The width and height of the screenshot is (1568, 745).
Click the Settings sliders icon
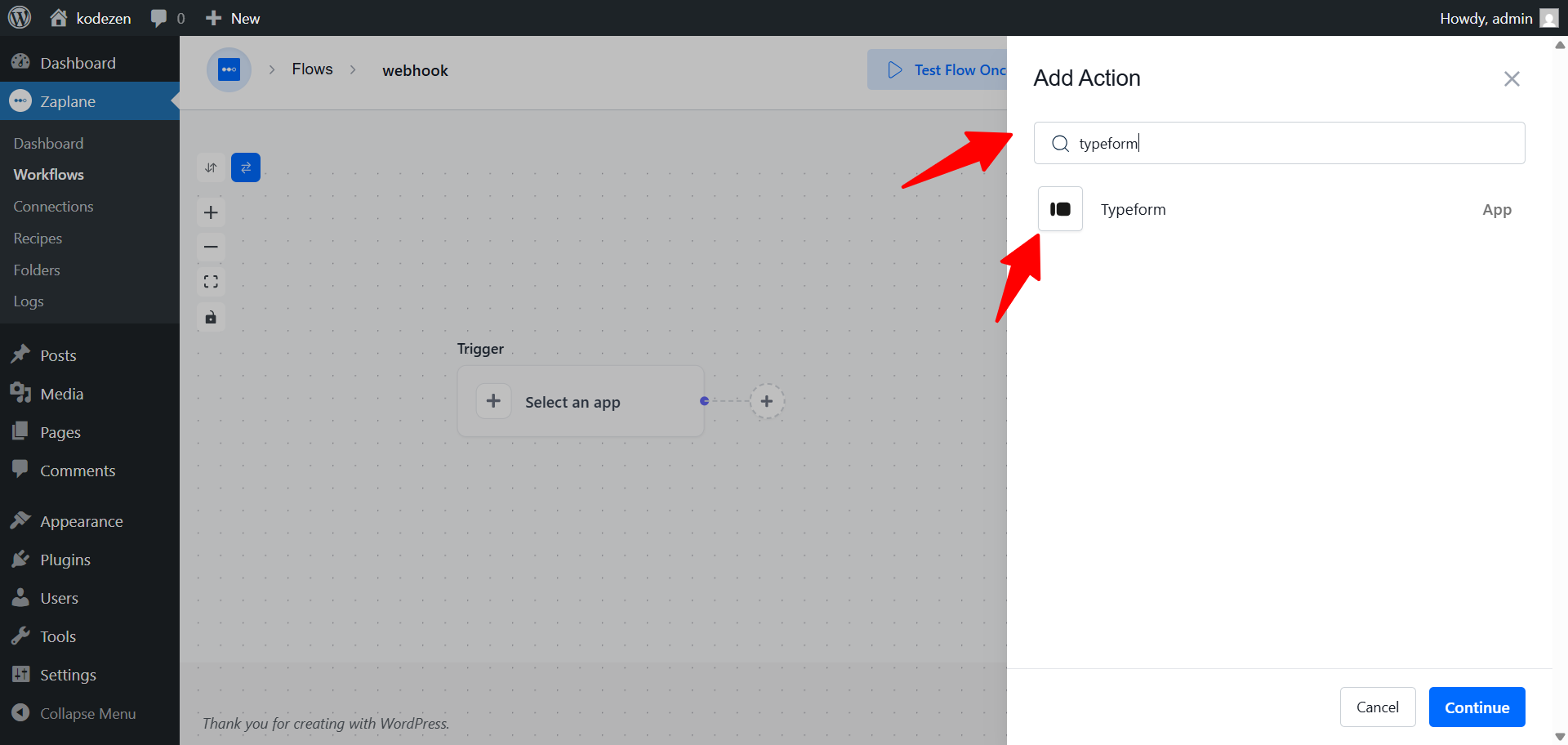(x=20, y=674)
